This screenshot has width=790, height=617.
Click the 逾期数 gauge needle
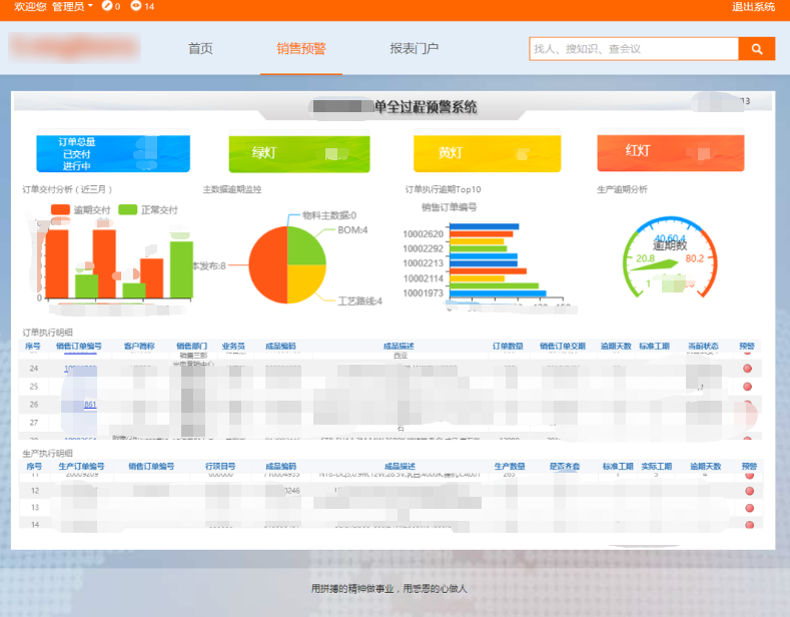[x=655, y=265]
